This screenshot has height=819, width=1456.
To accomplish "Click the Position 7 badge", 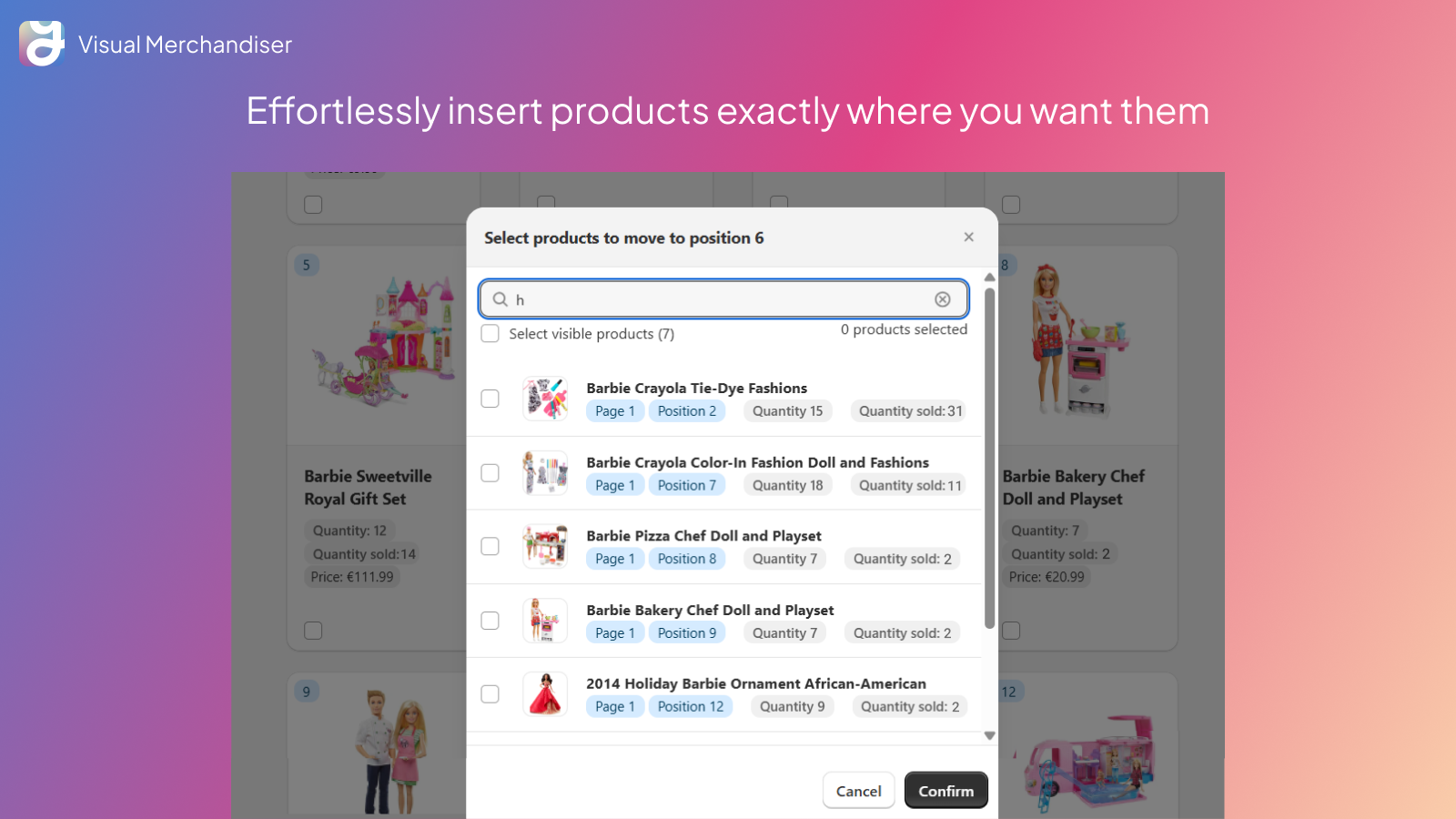I will 687,486.
